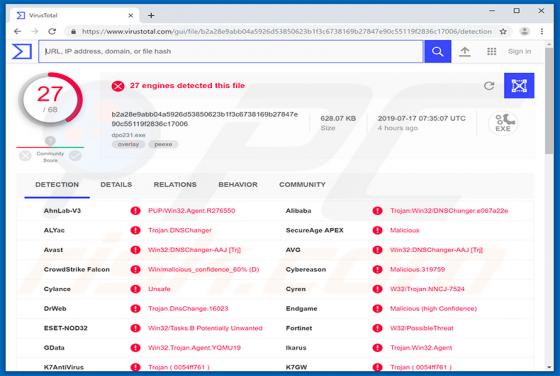This screenshot has width=560, height=376.
Task: Click the site lock padlock icon
Action: point(74,31)
